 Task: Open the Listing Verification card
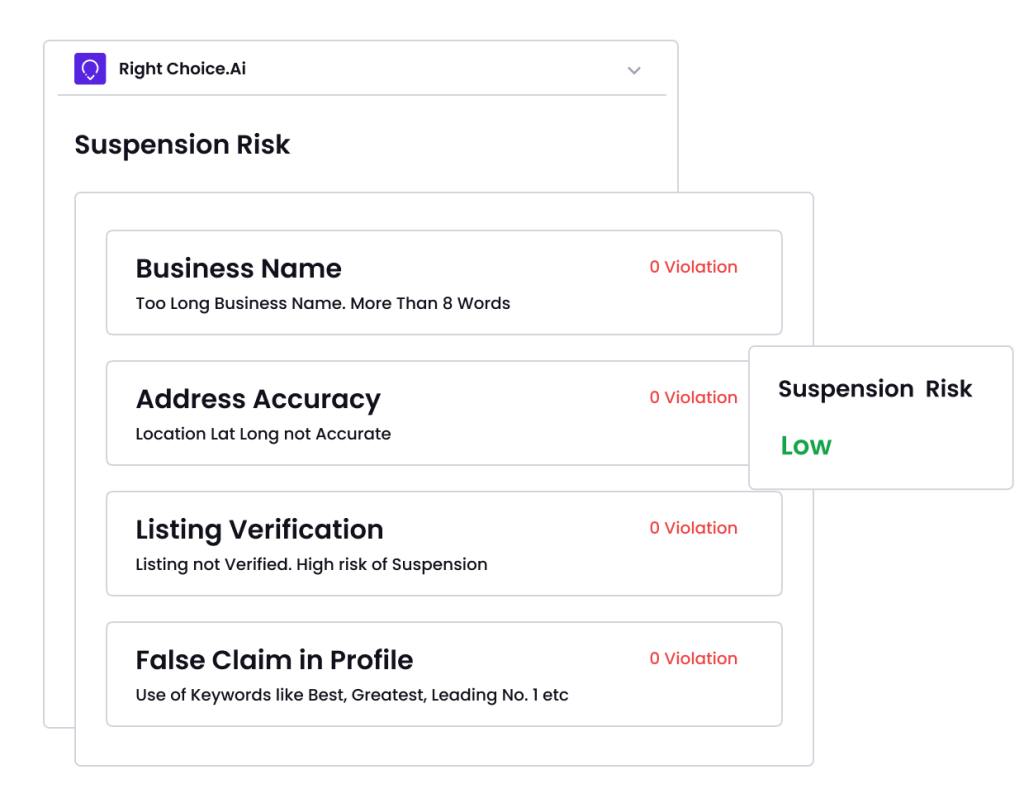[444, 544]
